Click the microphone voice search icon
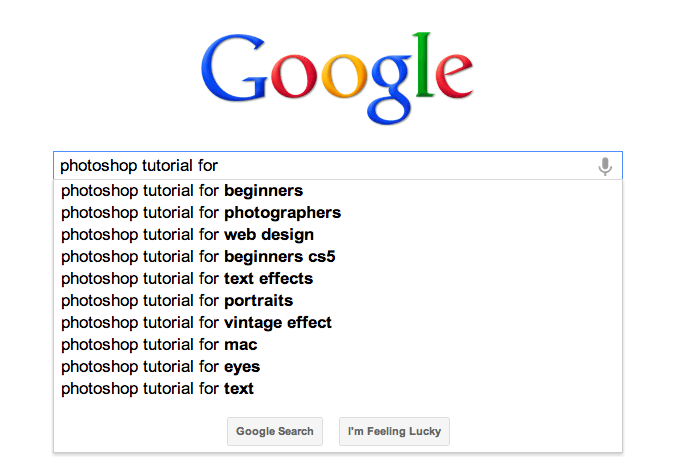Image resolution: width=684 pixels, height=473 pixels. pos(605,166)
